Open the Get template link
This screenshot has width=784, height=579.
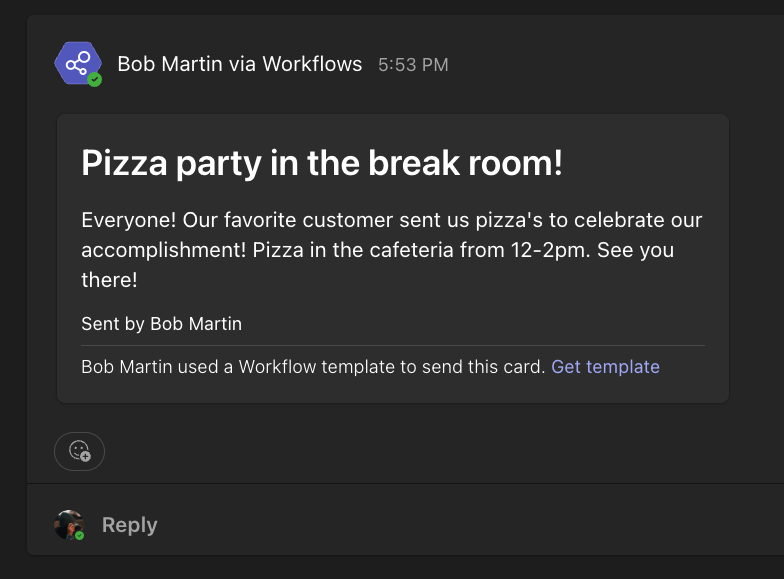(x=605, y=366)
